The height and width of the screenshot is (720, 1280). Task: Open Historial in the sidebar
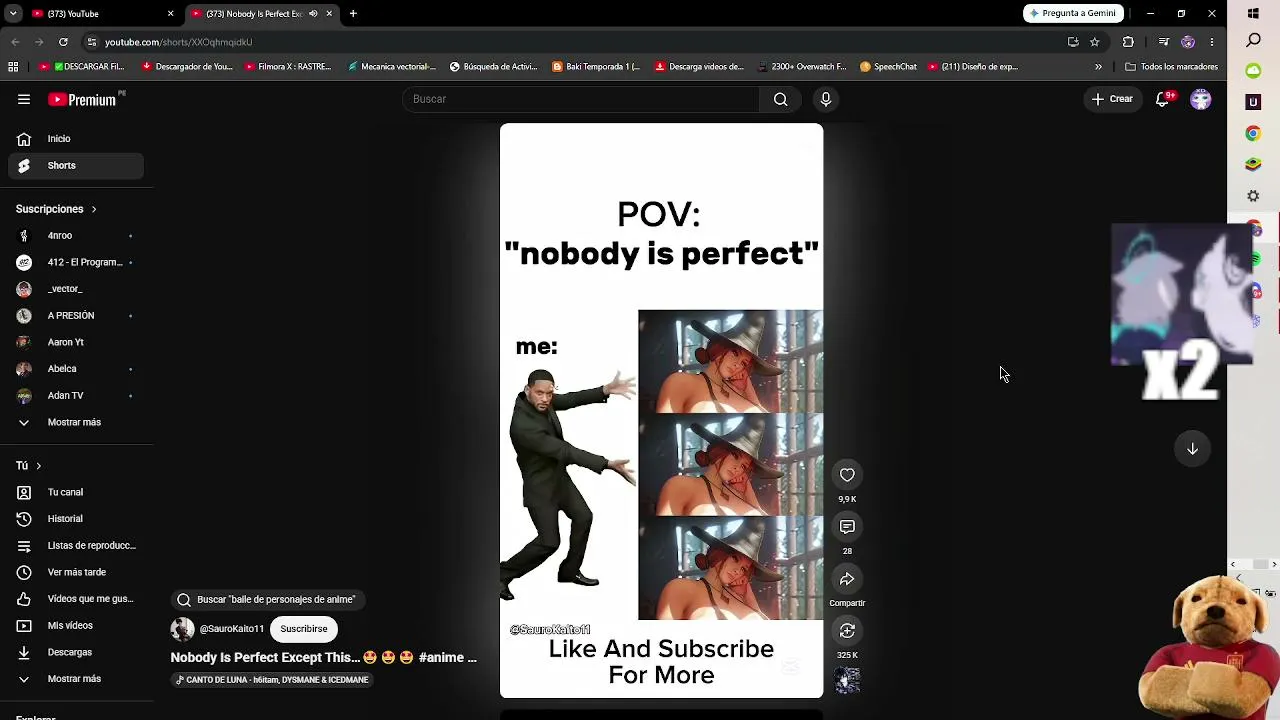click(76, 519)
